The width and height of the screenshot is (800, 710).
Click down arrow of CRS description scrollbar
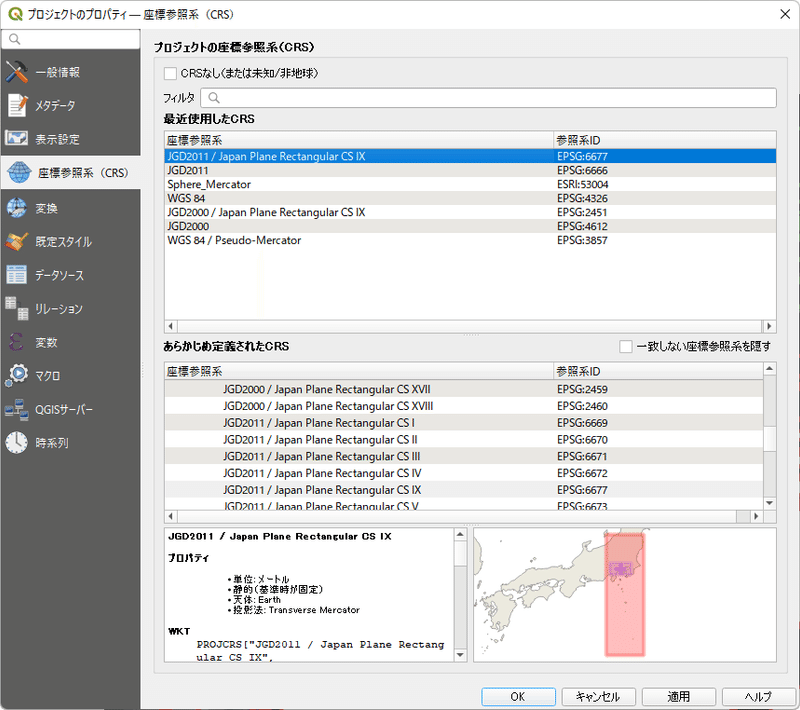(x=460, y=655)
